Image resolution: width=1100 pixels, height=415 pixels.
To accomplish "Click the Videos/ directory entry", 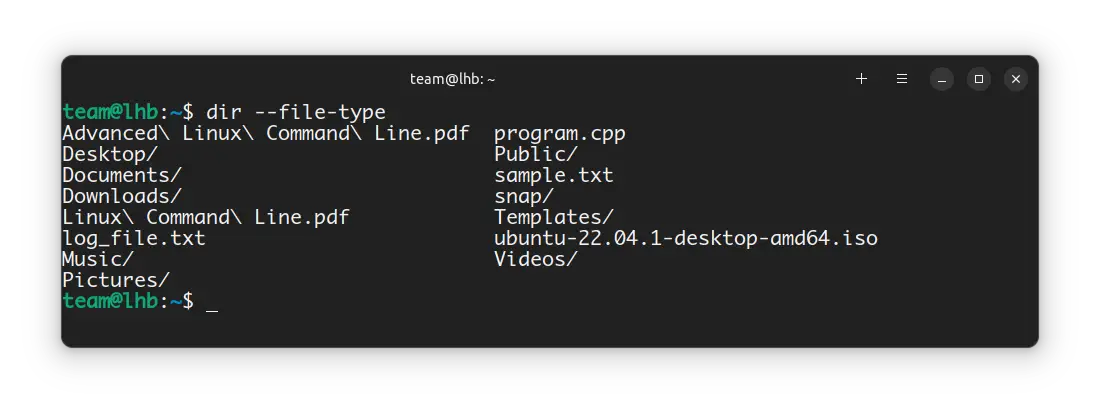I will 536,259.
